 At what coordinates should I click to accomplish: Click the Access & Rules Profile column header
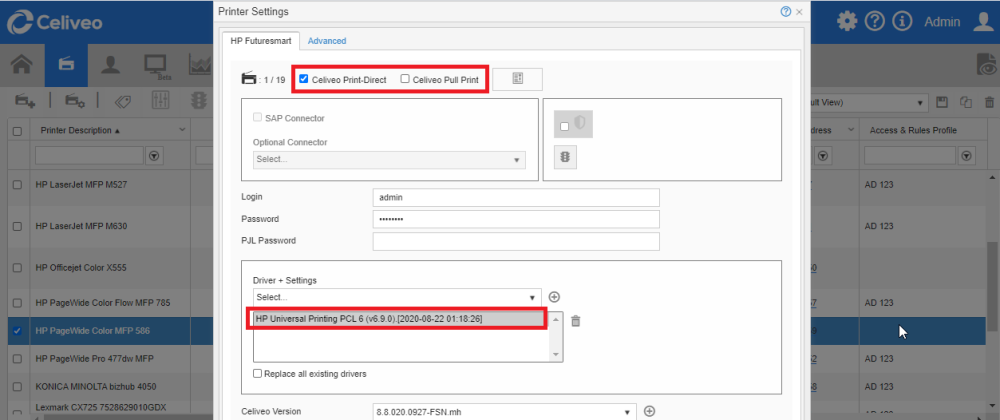tap(913, 131)
